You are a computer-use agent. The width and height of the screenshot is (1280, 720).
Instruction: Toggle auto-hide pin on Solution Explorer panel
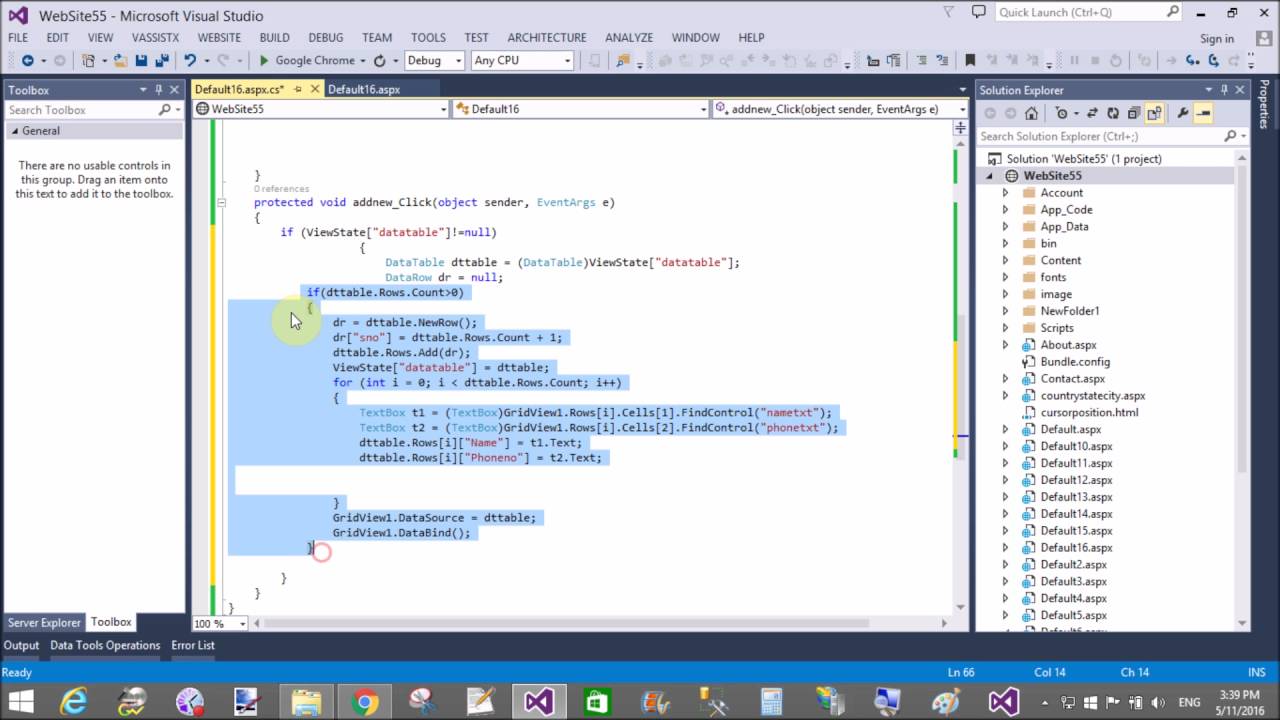pos(1224,90)
